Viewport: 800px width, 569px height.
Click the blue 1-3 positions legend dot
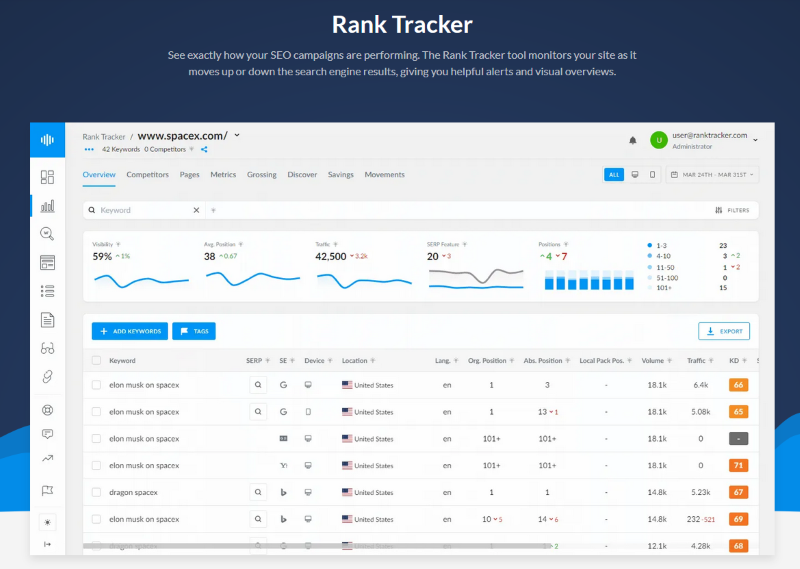tap(649, 245)
